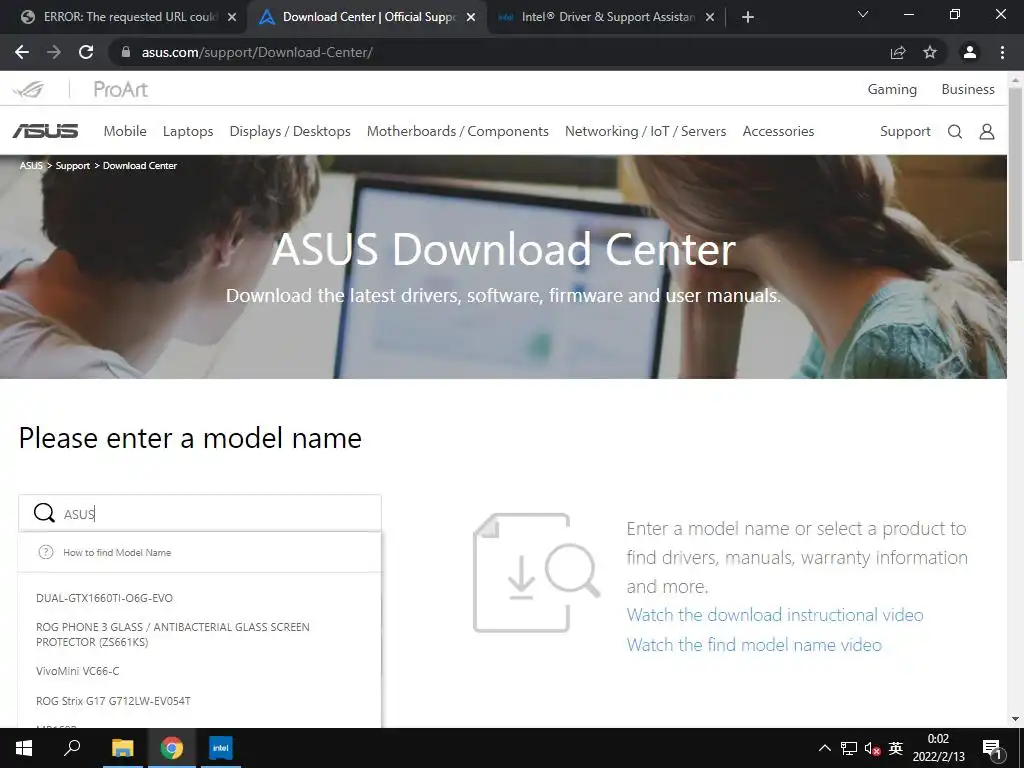
Task: Click the muted volume tray icon
Action: (x=872, y=748)
